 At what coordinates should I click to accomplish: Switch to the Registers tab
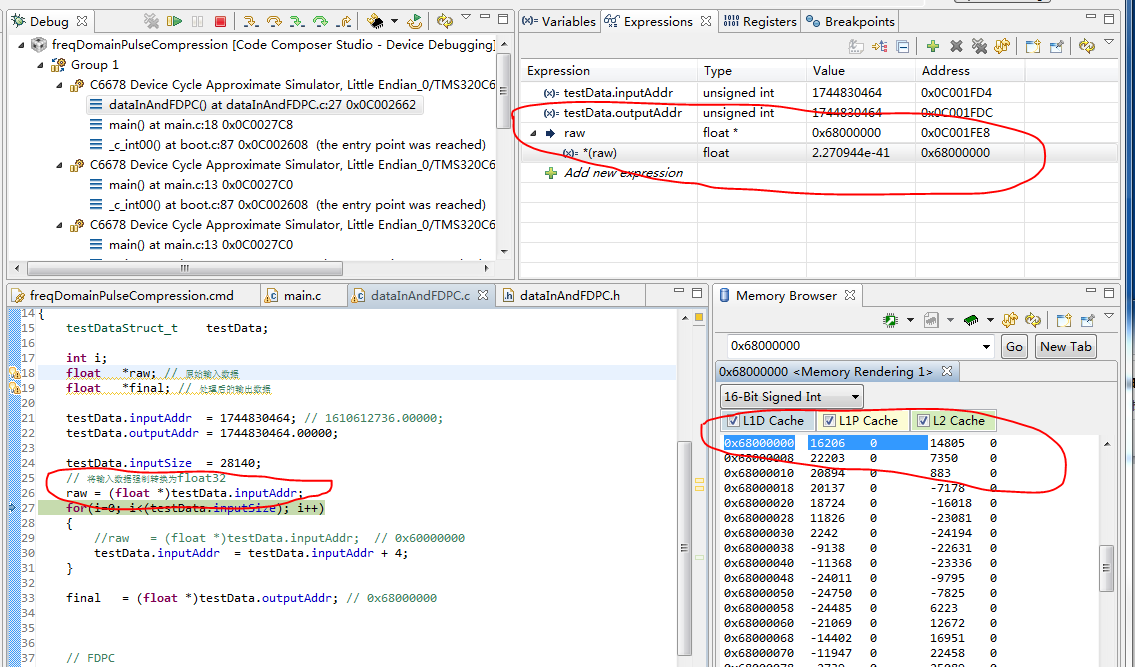(760, 21)
